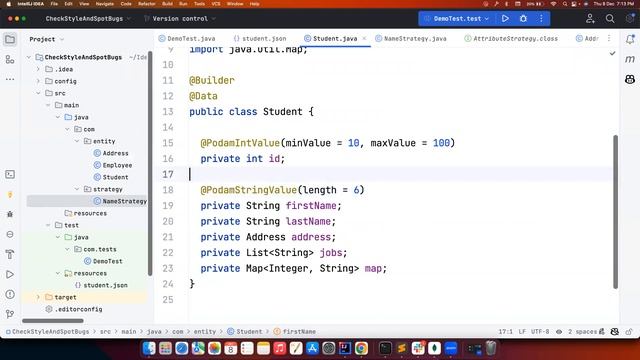Debug DemoTest.test with bug icon
This screenshot has height=360, width=640.
click(523, 19)
